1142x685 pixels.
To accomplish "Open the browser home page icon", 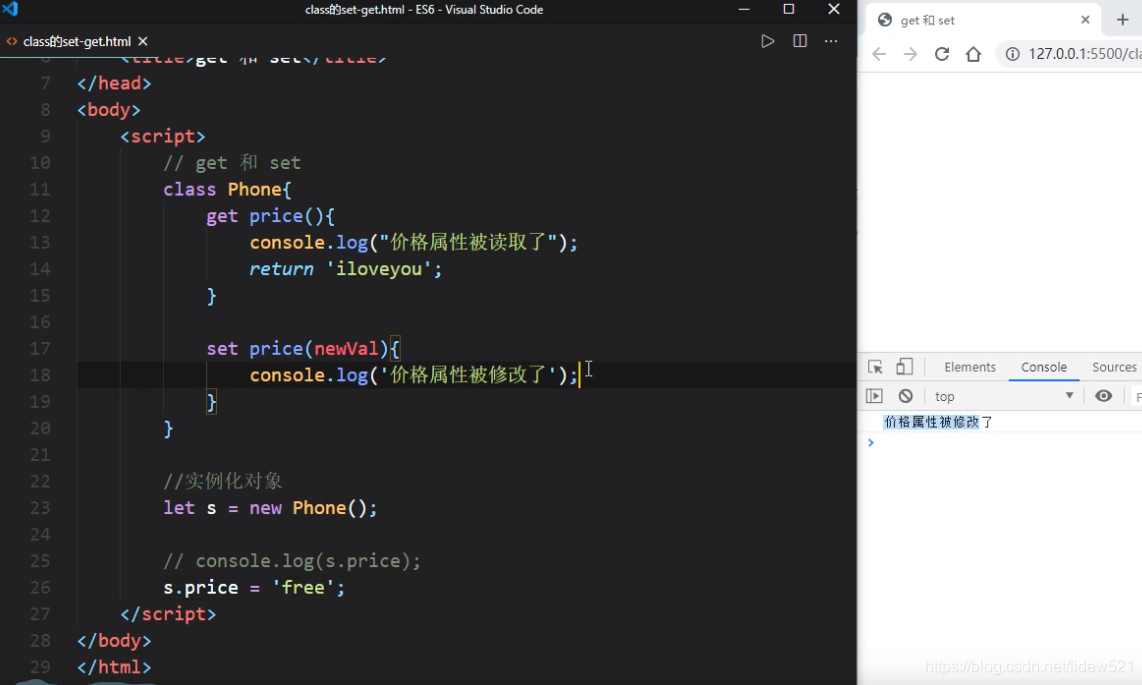I will click(x=973, y=54).
